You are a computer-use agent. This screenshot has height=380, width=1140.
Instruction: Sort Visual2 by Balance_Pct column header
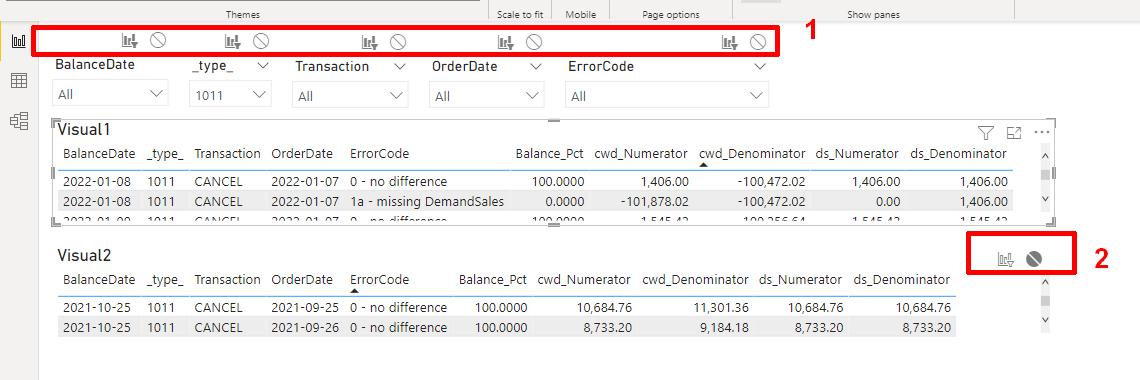coord(493,279)
